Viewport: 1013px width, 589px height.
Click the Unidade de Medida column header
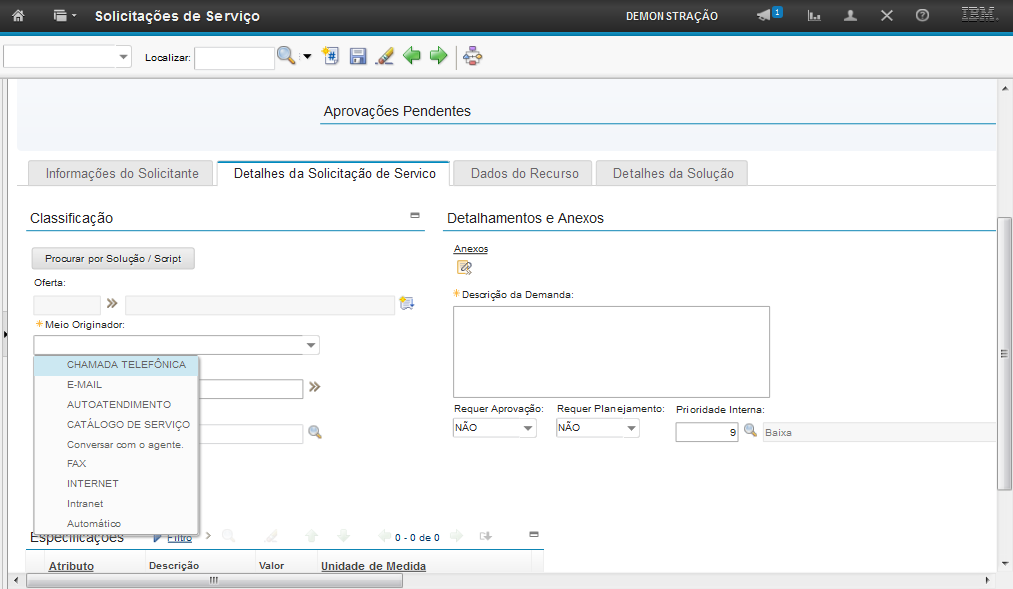coord(373,566)
